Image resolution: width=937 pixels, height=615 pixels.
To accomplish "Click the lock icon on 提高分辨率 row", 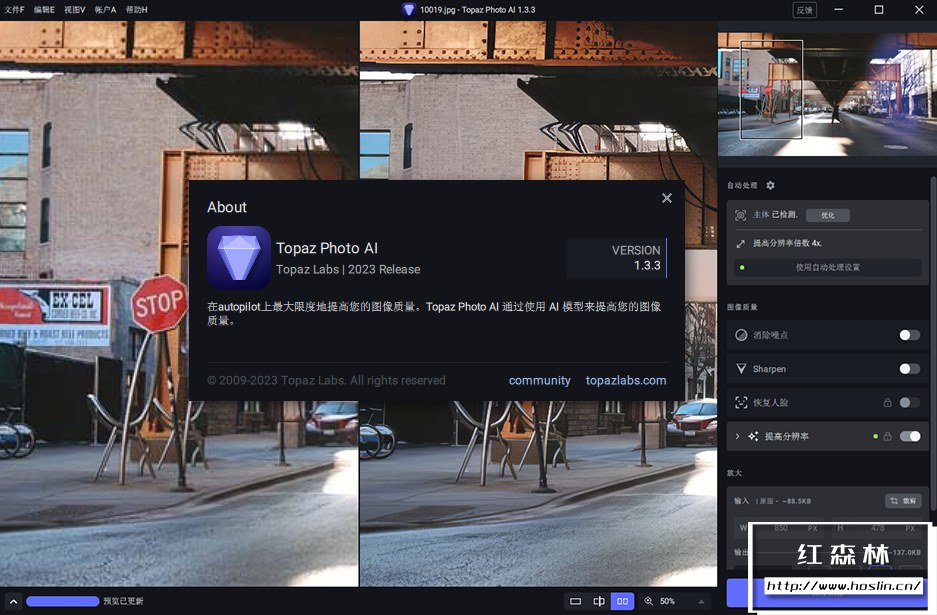I will coord(887,436).
